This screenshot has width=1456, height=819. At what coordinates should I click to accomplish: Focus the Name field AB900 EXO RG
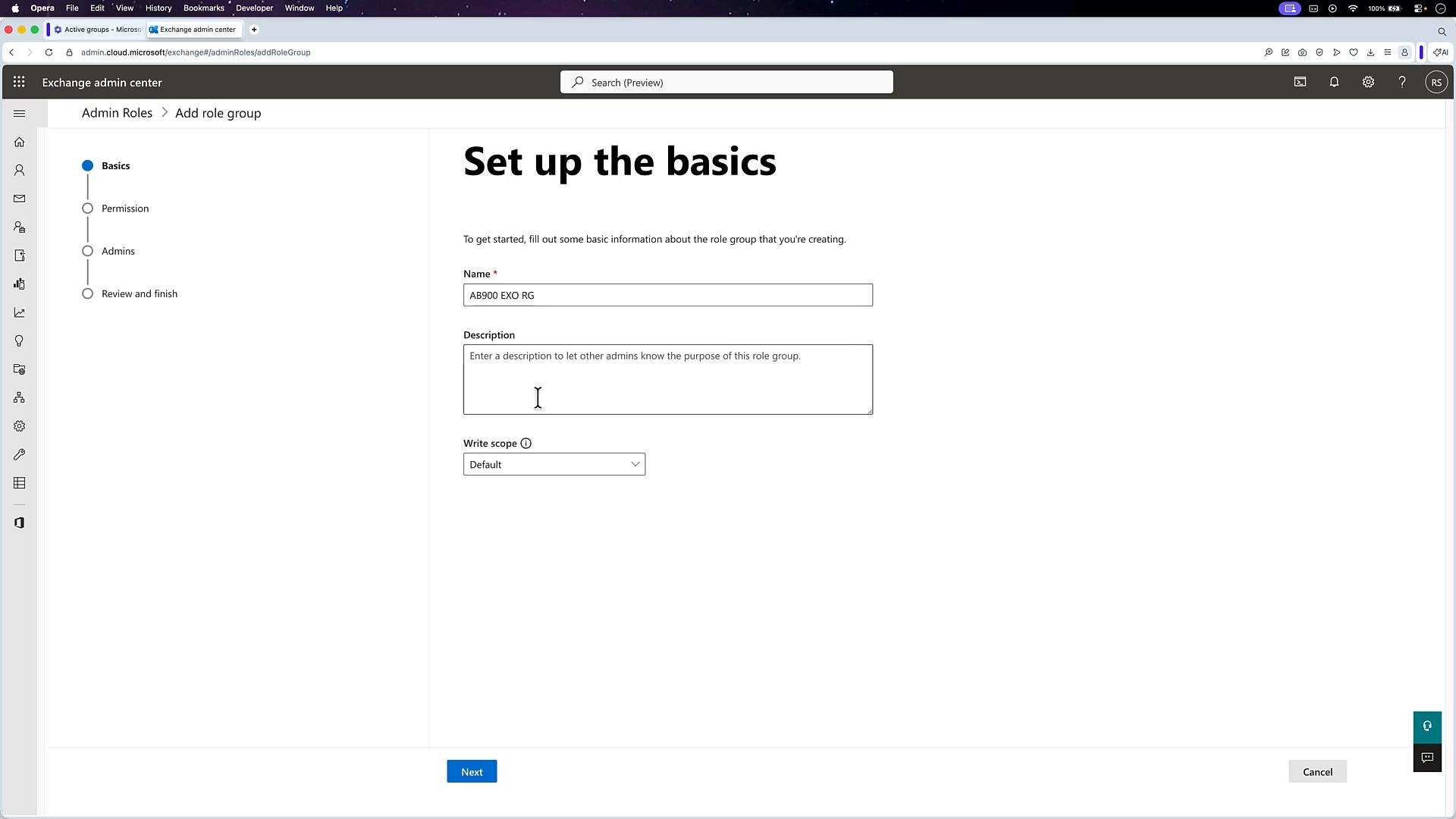point(668,295)
